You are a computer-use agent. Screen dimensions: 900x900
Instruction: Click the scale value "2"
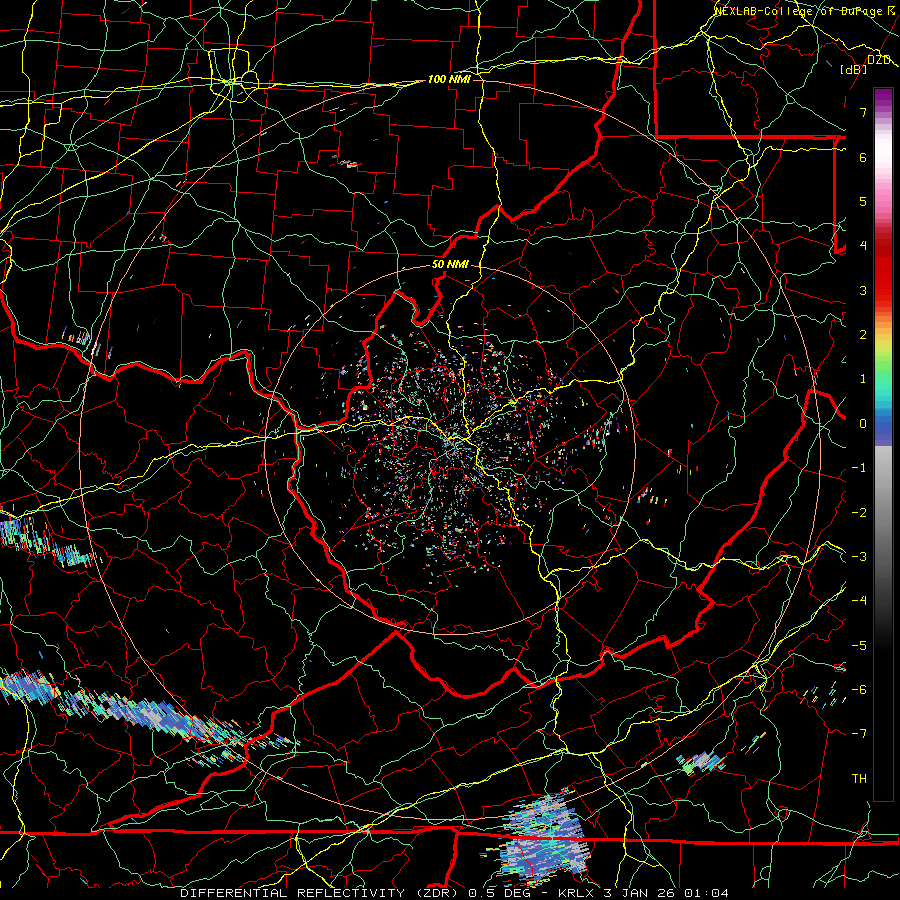(863, 335)
